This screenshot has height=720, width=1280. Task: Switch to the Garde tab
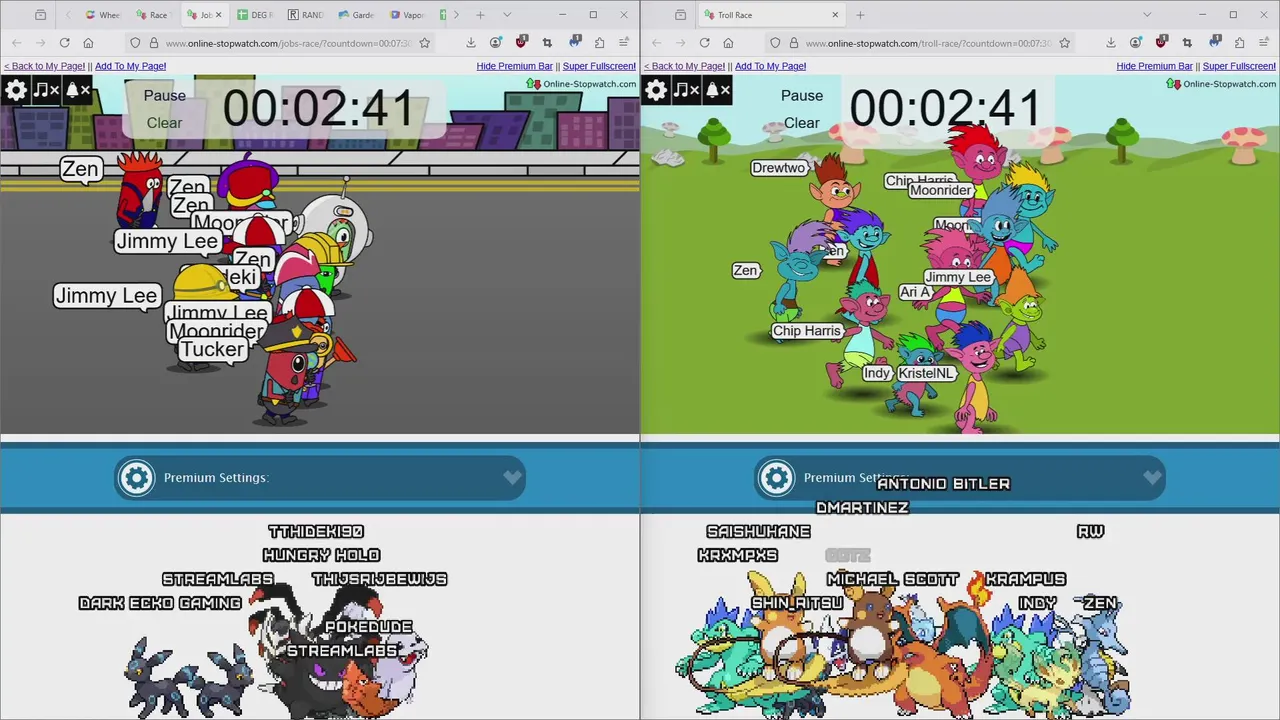[x=357, y=15]
